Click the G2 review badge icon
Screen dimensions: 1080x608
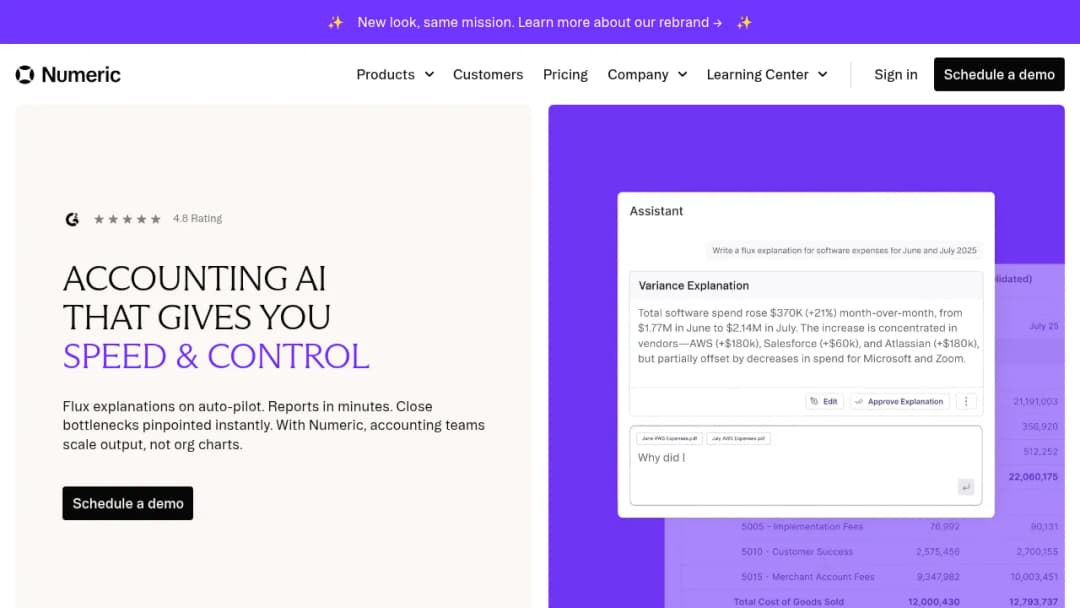point(72,219)
